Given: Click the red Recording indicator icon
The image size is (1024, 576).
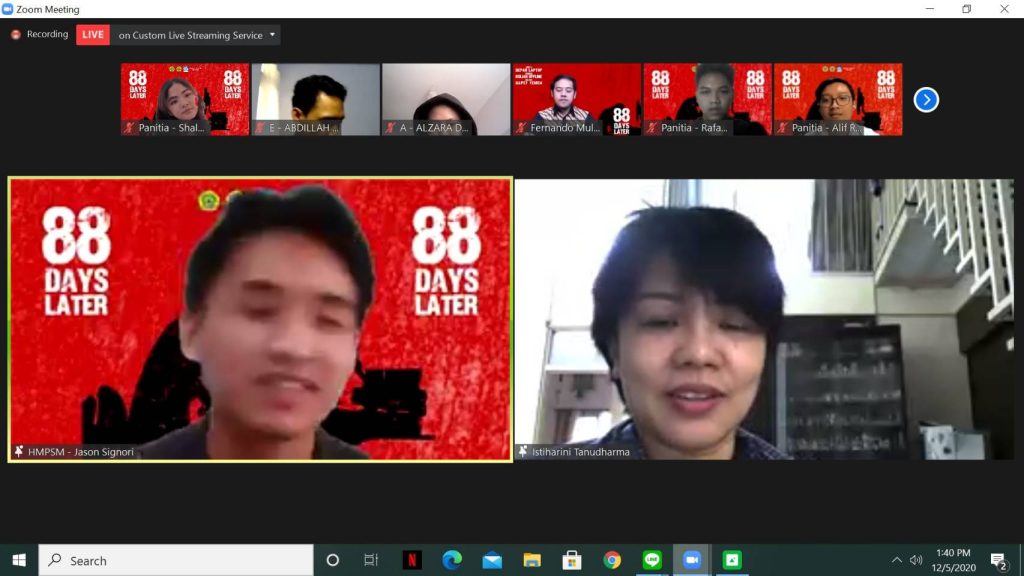Looking at the screenshot, I should [16, 35].
